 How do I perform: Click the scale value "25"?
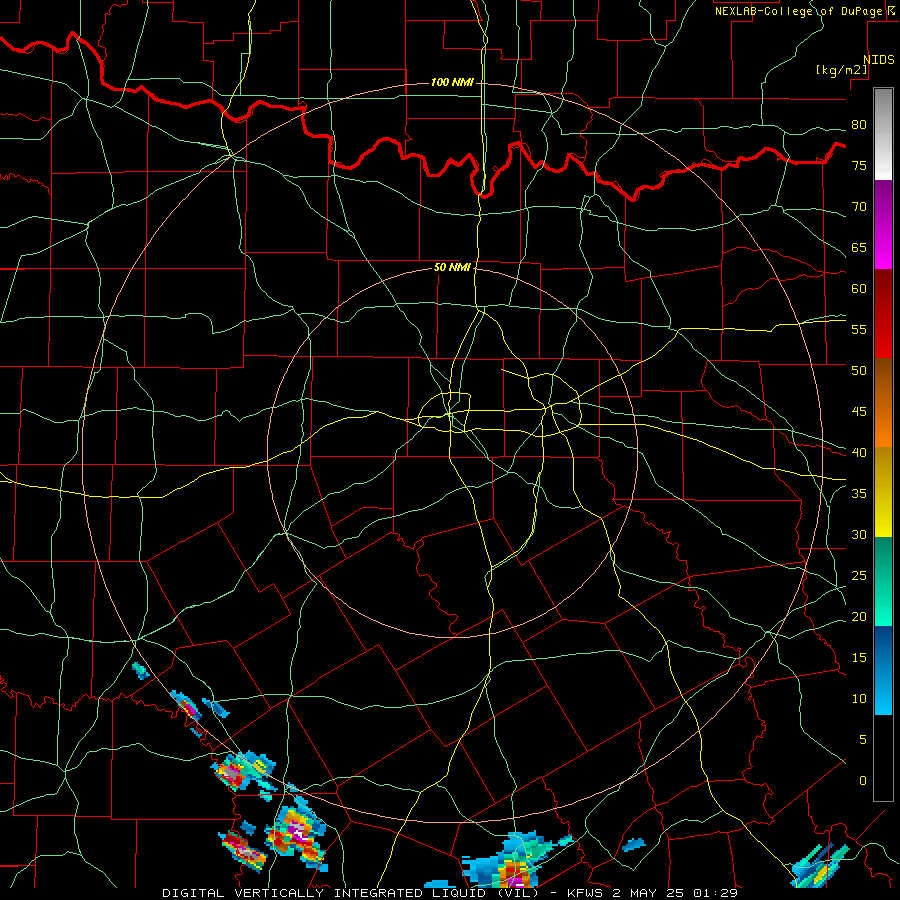point(859,575)
